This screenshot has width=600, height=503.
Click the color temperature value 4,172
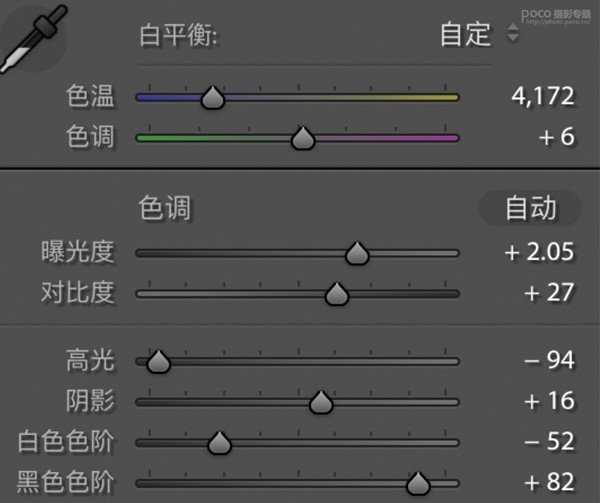coord(543,96)
